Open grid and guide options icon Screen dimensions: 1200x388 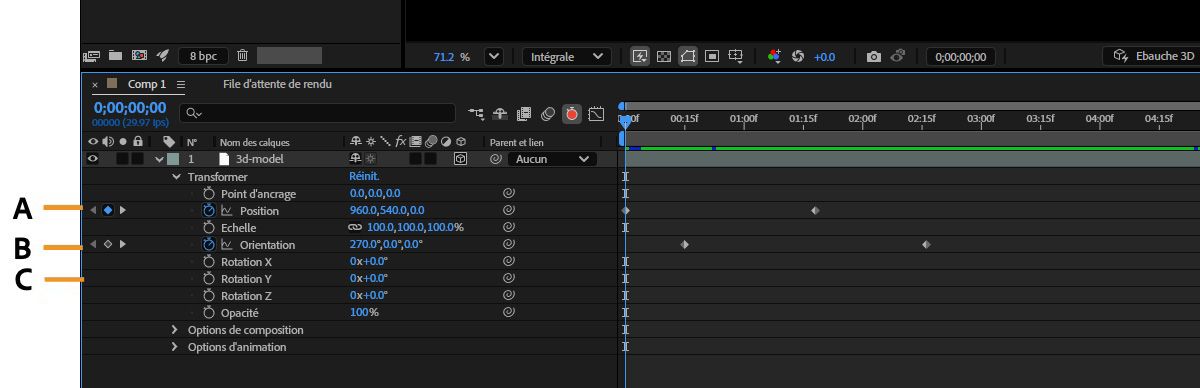736,57
